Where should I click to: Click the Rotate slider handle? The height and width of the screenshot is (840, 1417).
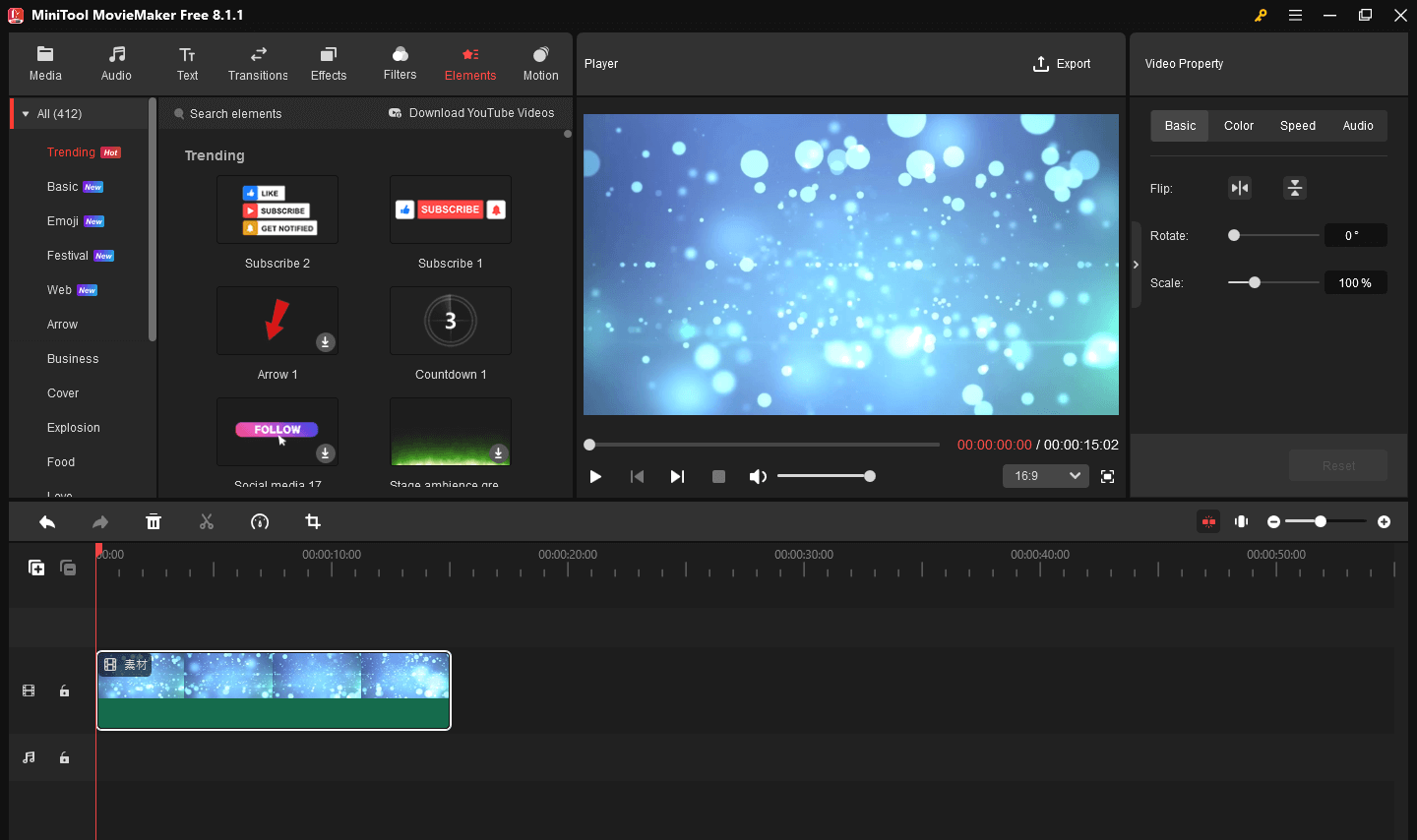[1234, 235]
